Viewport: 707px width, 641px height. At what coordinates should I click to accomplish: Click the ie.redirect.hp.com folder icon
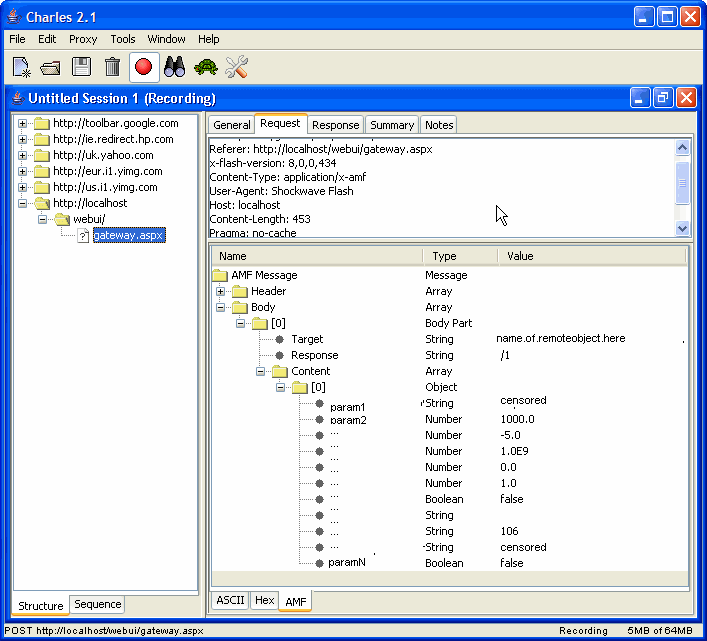pyautogui.click(x=41, y=139)
